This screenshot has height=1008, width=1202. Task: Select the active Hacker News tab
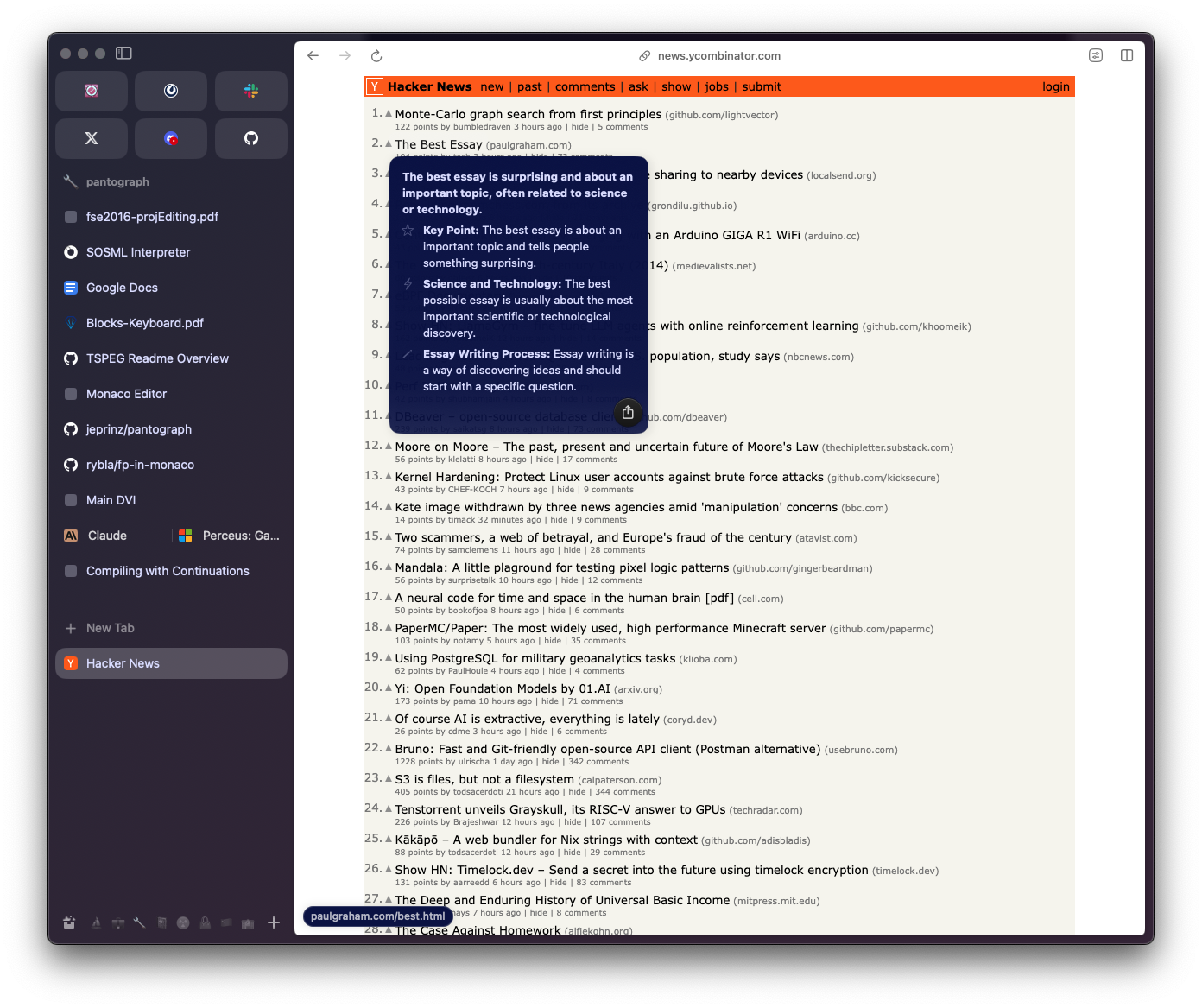coord(171,663)
